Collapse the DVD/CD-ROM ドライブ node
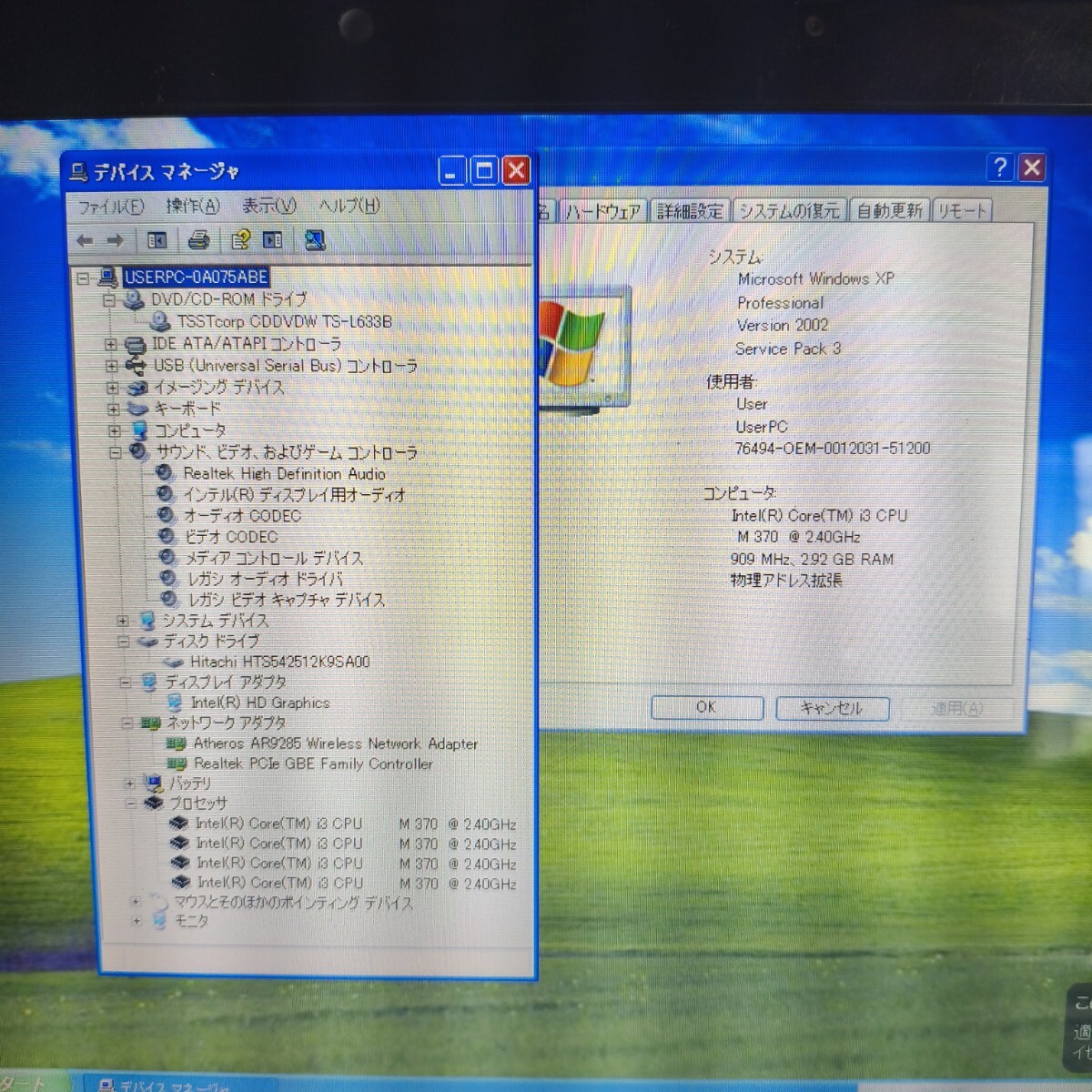 108,299
